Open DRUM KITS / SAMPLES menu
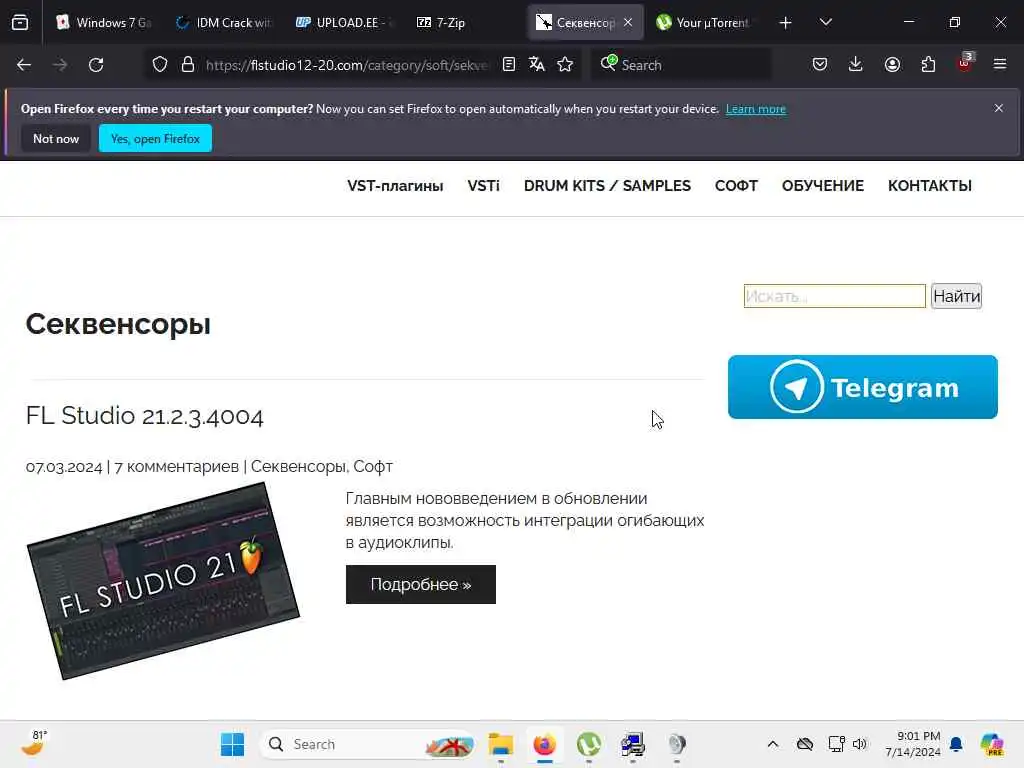 (x=607, y=186)
